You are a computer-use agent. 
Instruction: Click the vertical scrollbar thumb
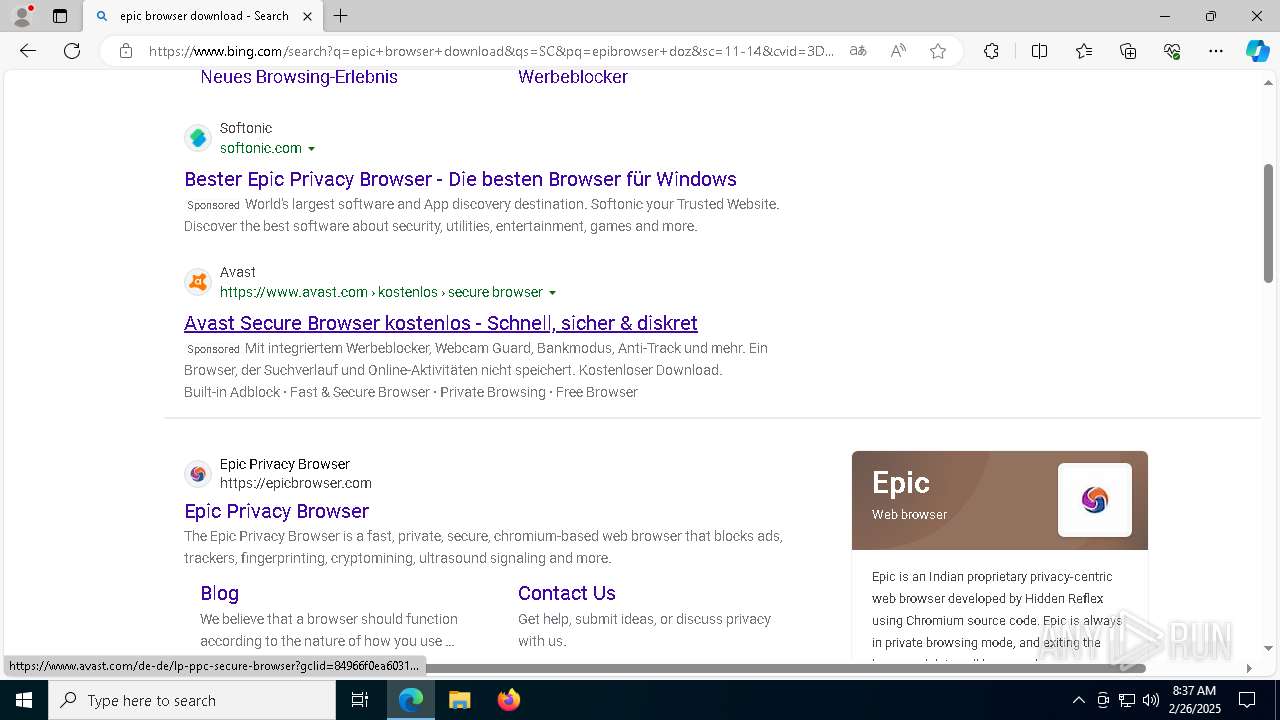[1268, 222]
